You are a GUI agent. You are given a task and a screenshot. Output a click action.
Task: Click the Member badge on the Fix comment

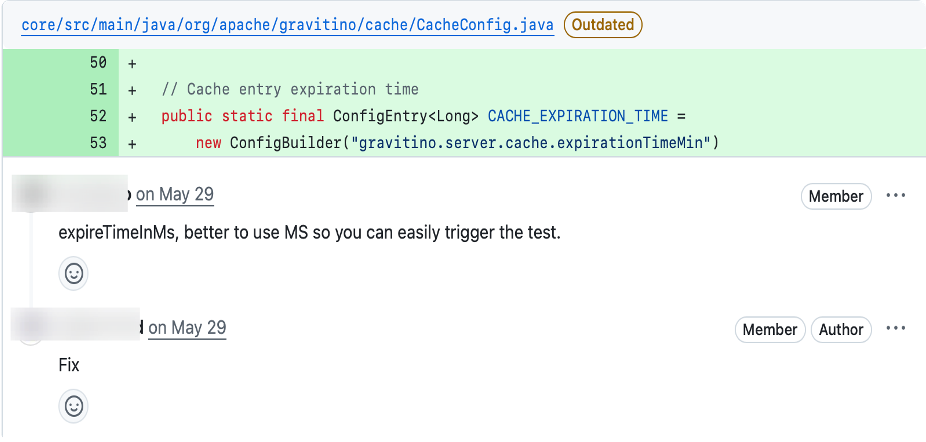tap(770, 330)
